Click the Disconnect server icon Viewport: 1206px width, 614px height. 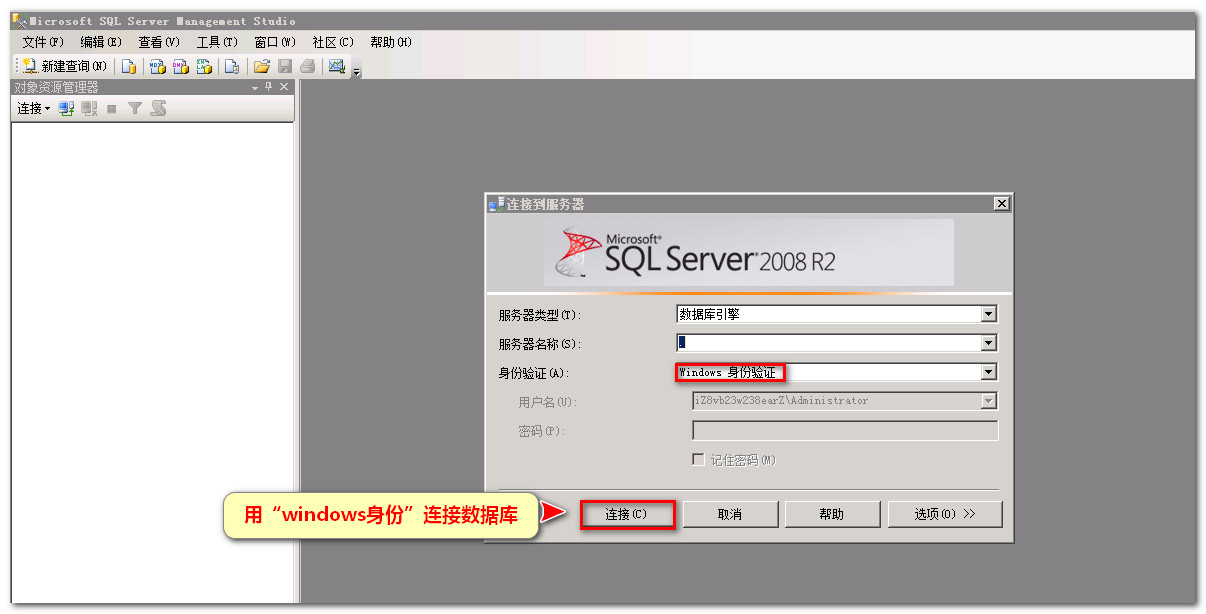(89, 108)
